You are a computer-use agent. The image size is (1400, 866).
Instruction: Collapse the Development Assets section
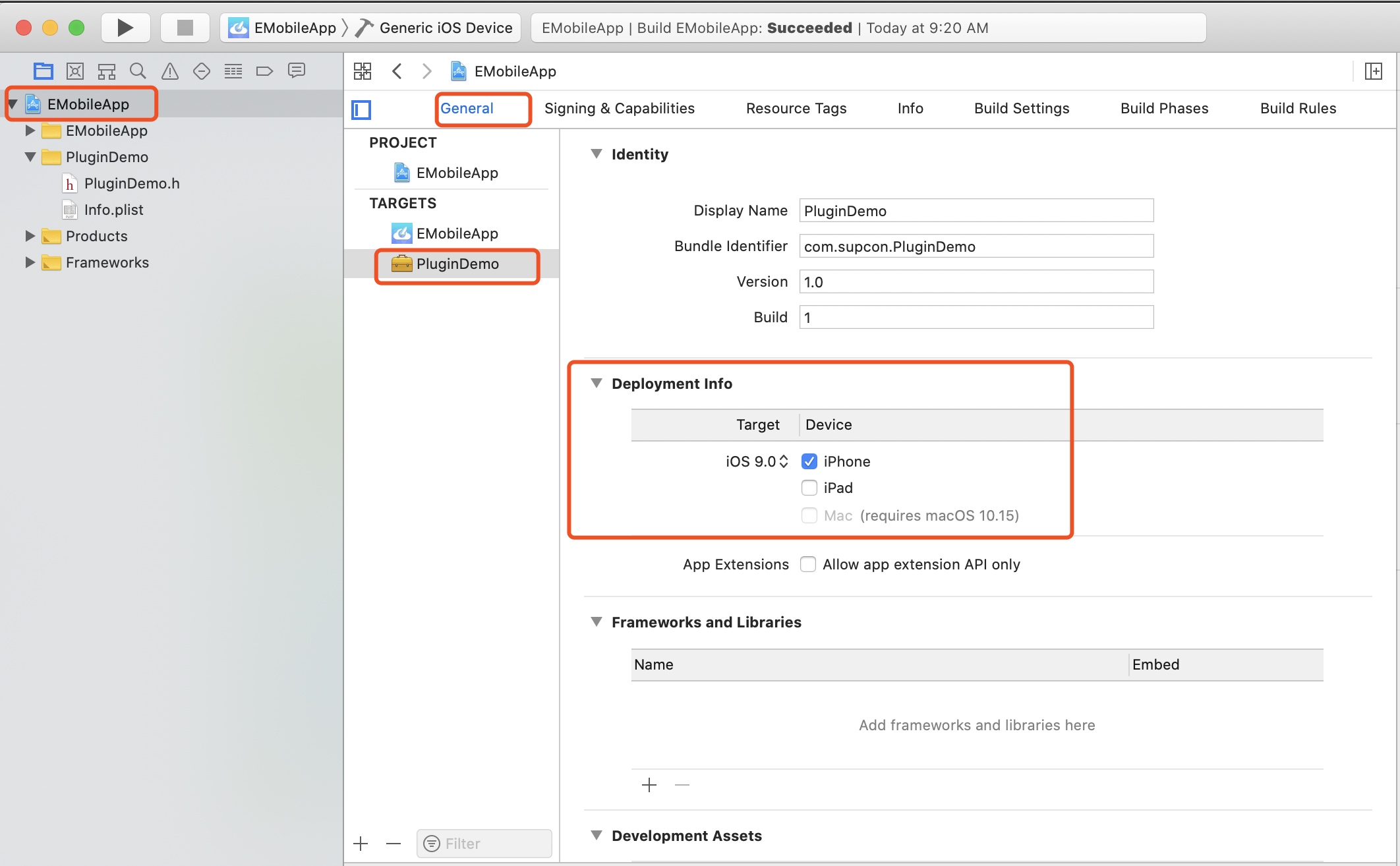(597, 836)
